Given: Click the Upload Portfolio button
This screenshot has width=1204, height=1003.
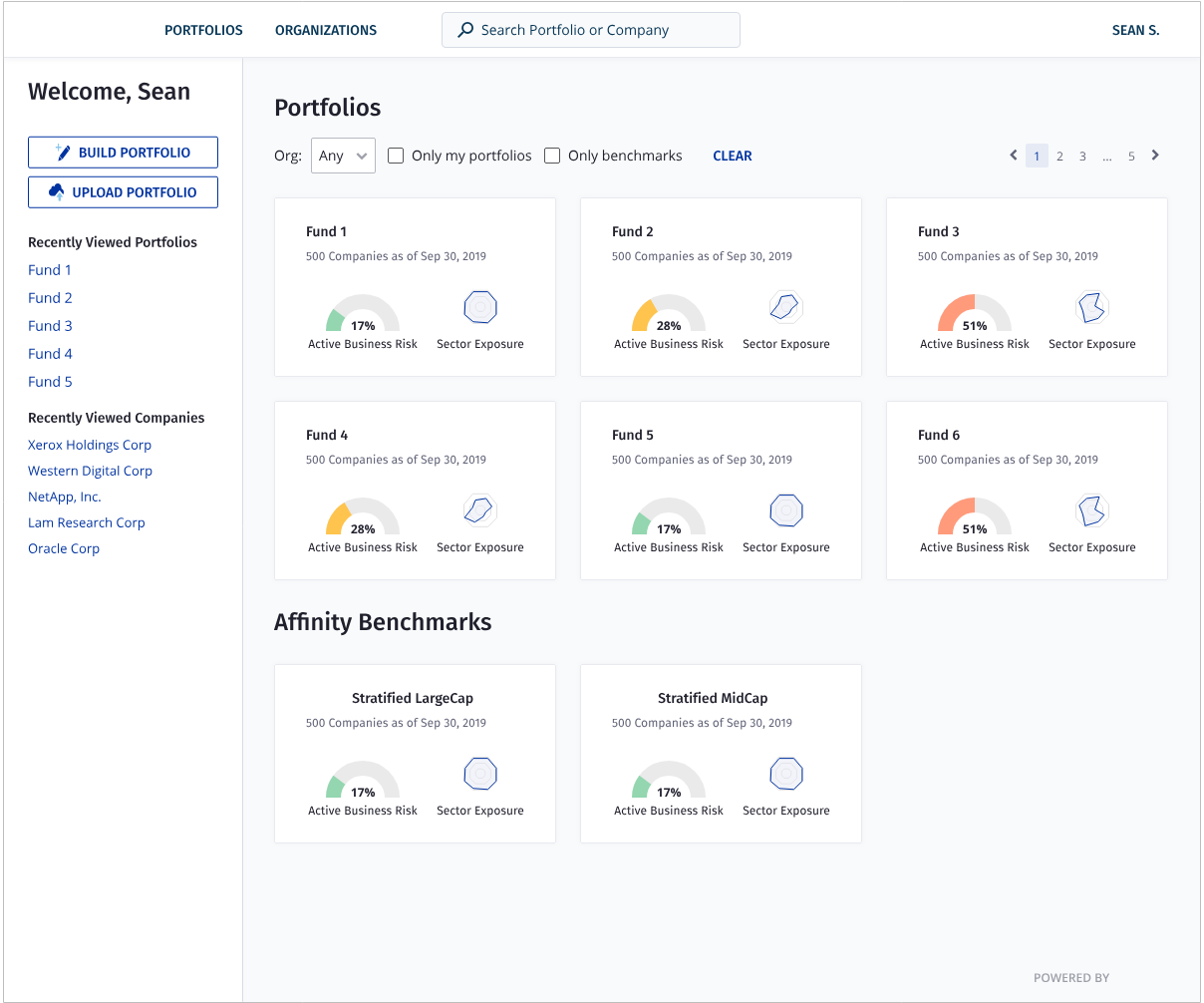Looking at the screenshot, I should click(x=123, y=192).
